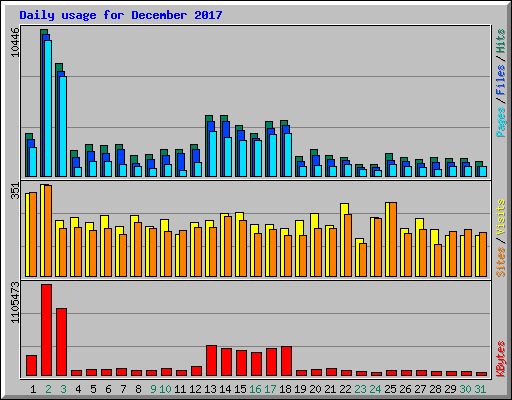Click the orange Sites bar for day 22
Screen dimensions: 512x400
(x=348, y=245)
